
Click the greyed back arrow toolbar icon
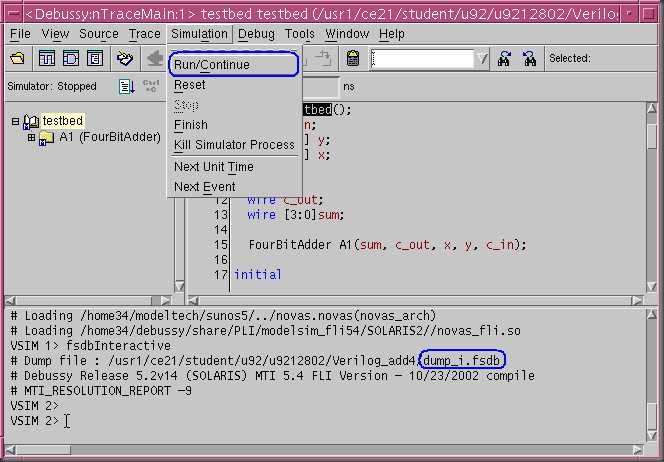point(155,58)
